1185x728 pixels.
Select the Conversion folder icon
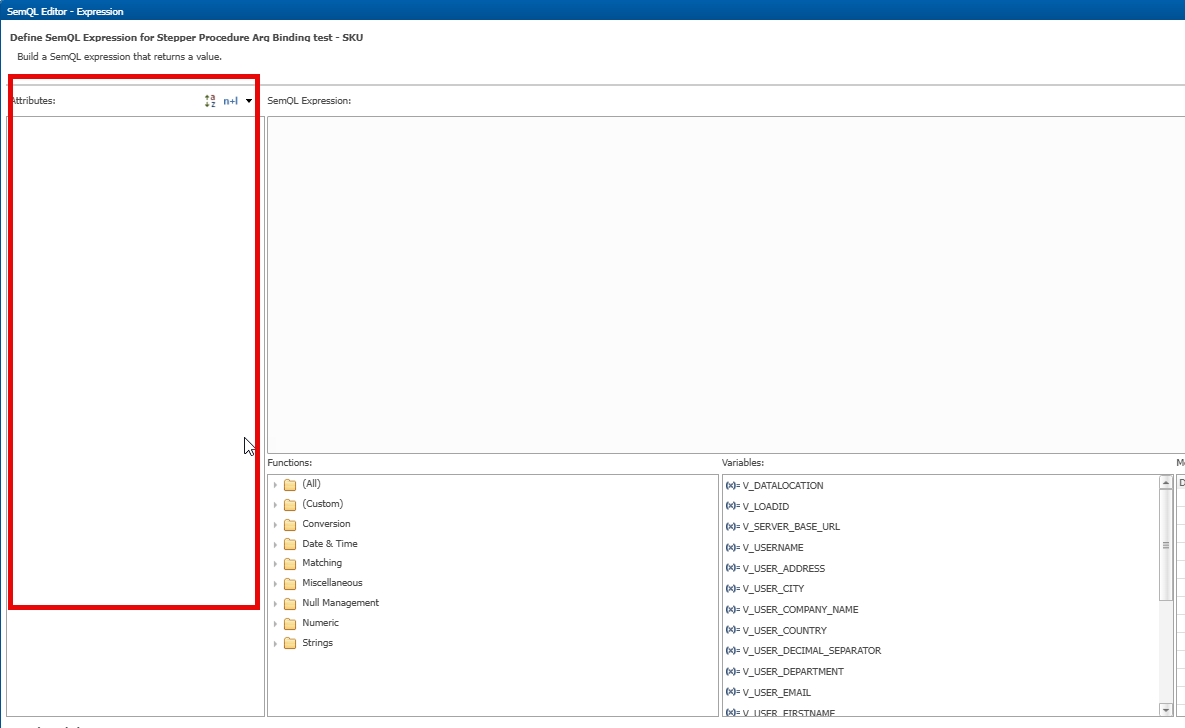290,524
